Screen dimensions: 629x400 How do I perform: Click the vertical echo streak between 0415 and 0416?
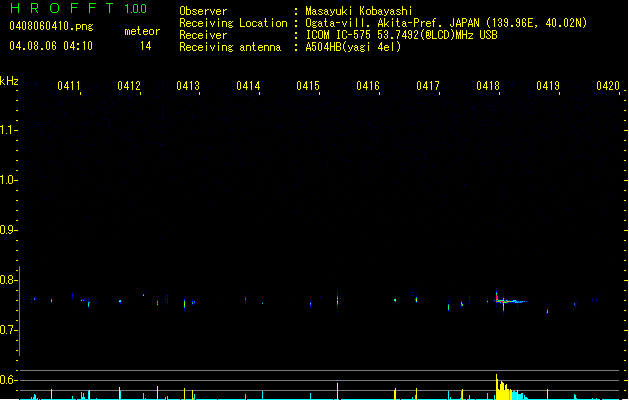coord(337,300)
